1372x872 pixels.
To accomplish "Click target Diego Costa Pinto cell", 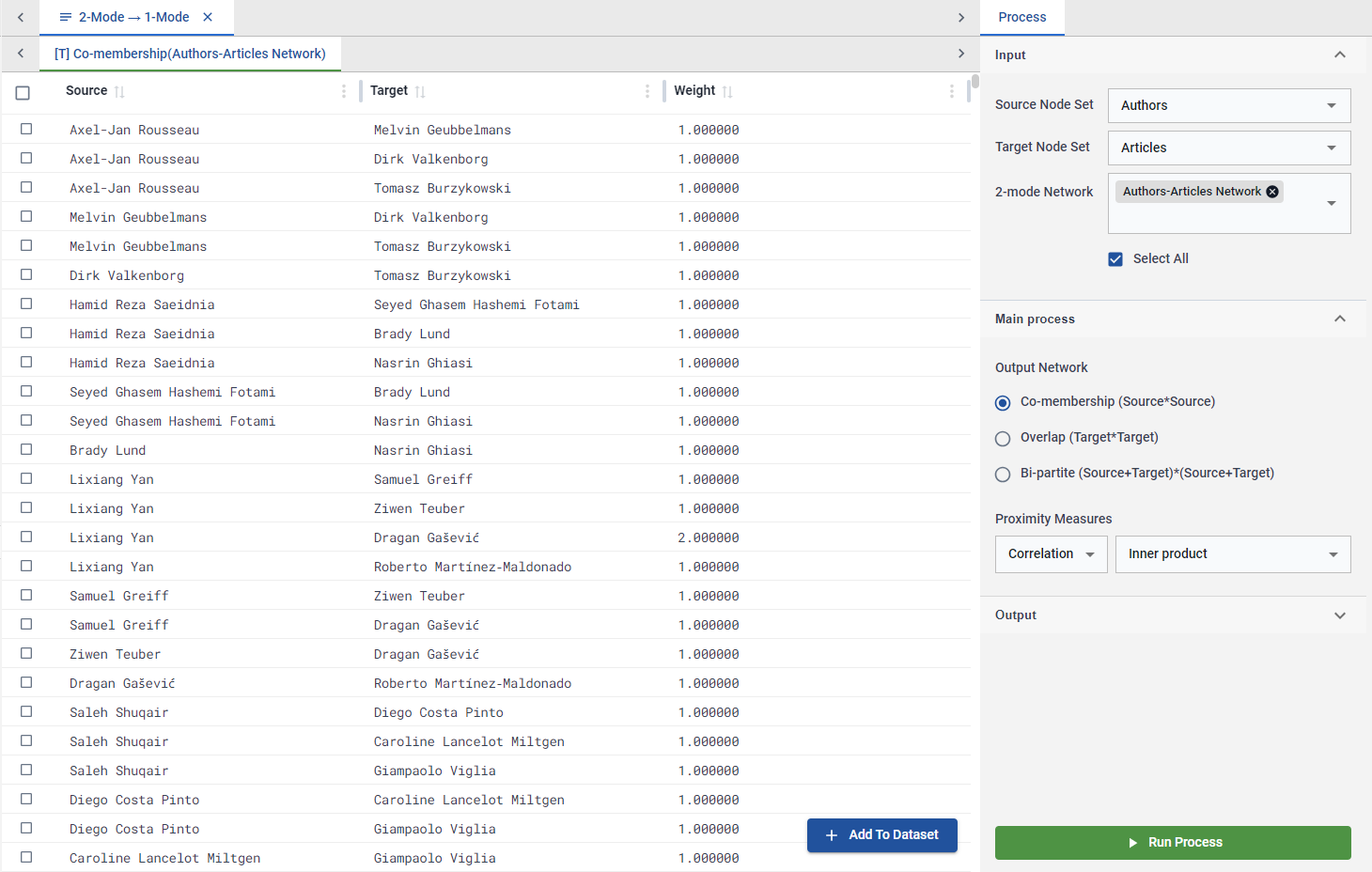I will click(439, 712).
